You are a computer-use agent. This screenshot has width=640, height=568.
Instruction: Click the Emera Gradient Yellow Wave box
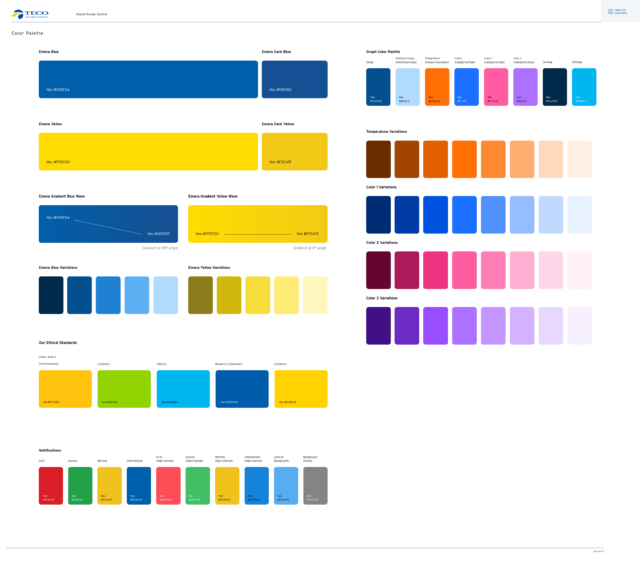point(258,224)
